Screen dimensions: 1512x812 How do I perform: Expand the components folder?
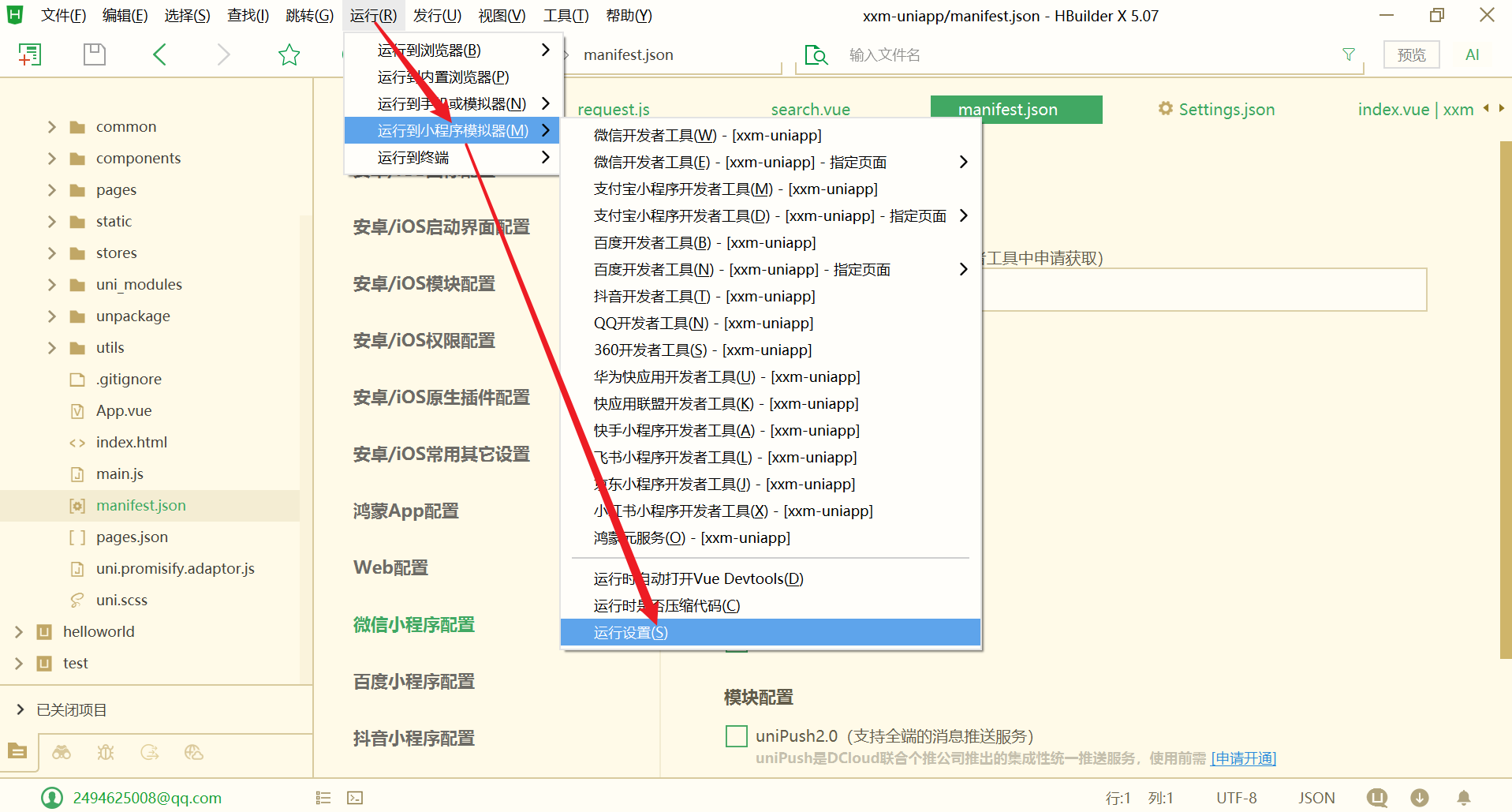tap(52, 159)
